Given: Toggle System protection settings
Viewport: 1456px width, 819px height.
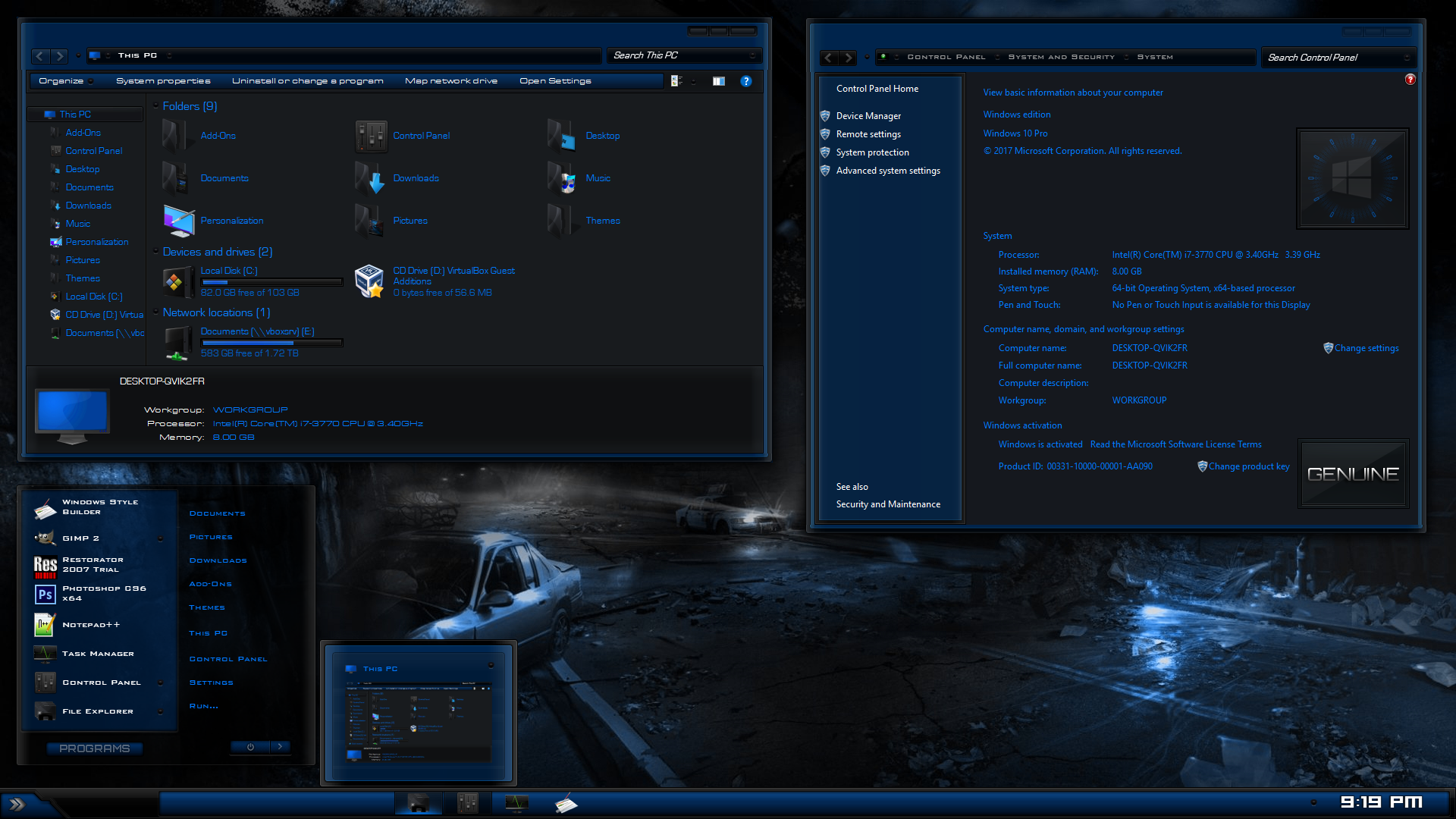Looking at the screenshot, I should [871, 152].
